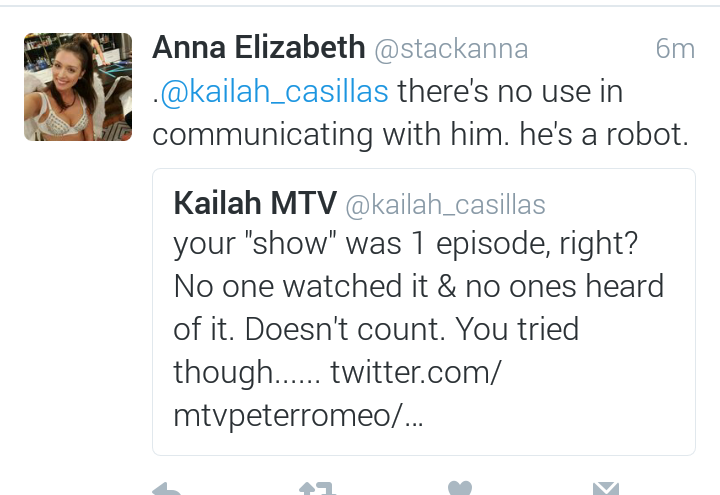Open the envelope direct message icon
This screenshot has height=495, width=720.
tap(606, 488)
